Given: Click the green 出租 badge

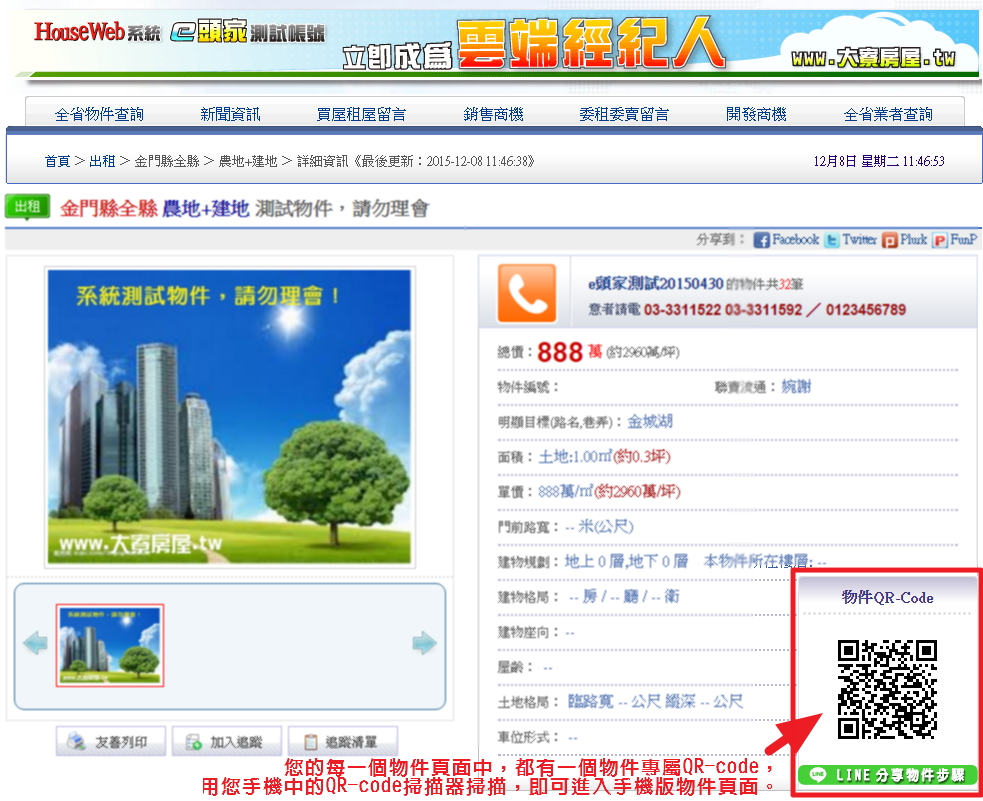Looking at the screenshot, I should [27, 206].
